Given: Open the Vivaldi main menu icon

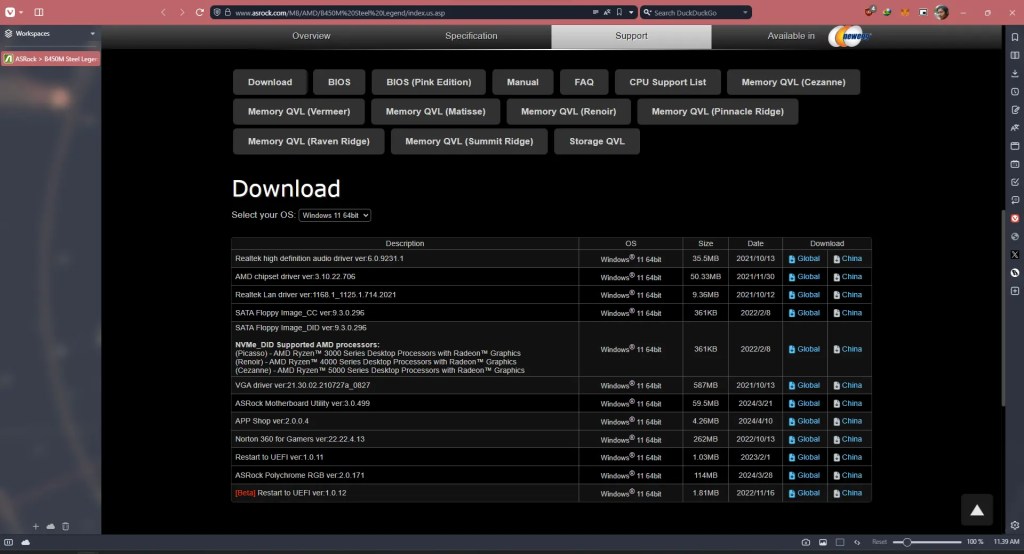Looking at the screenshot, I should [10, 12].
